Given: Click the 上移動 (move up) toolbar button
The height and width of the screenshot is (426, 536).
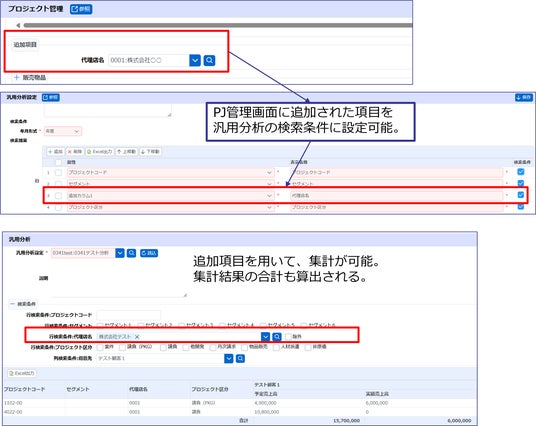Looking at the screenshot, I should (x=126, y=151).
